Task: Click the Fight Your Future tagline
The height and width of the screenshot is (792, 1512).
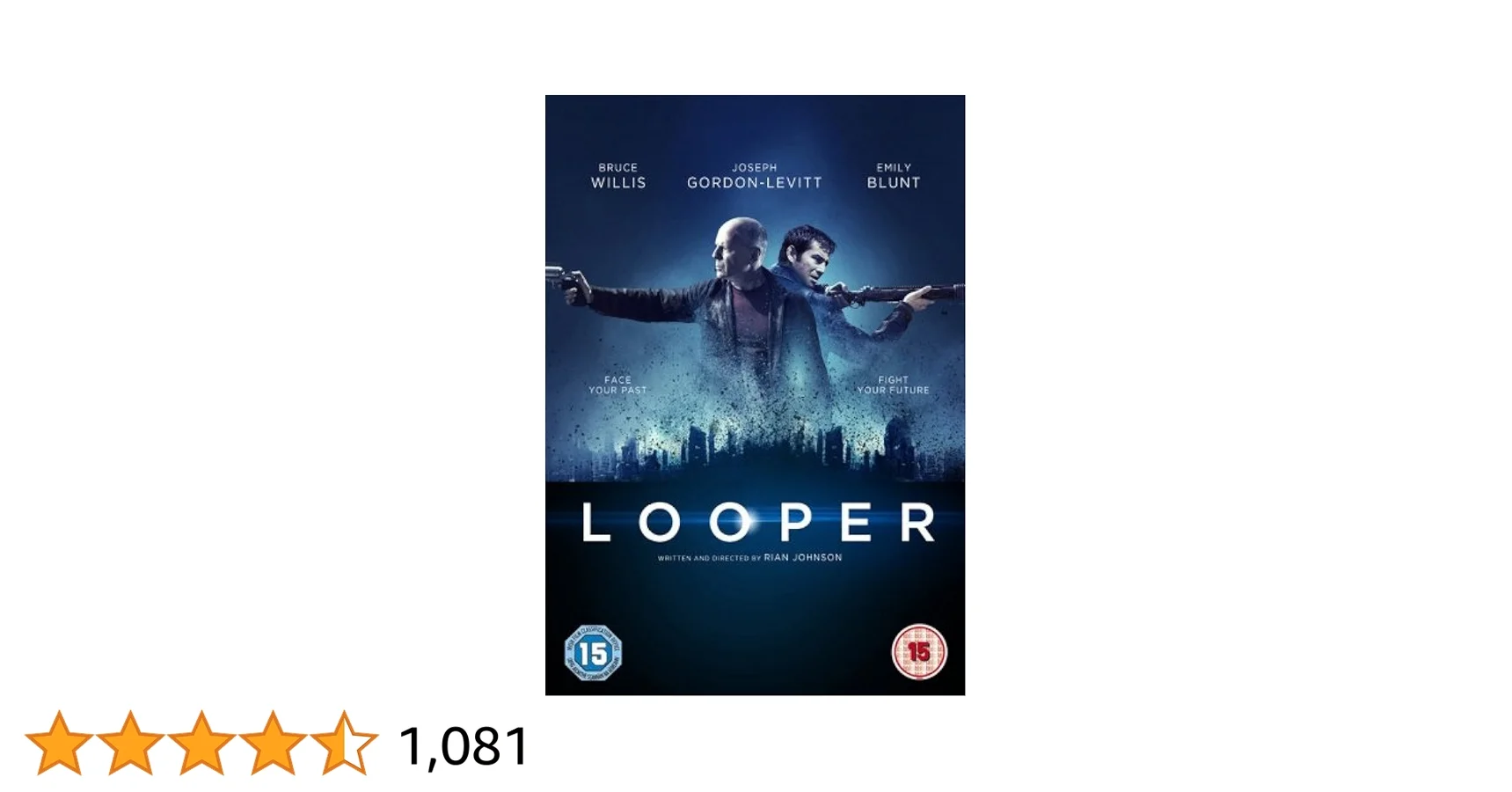Action: tap(893, 385)
